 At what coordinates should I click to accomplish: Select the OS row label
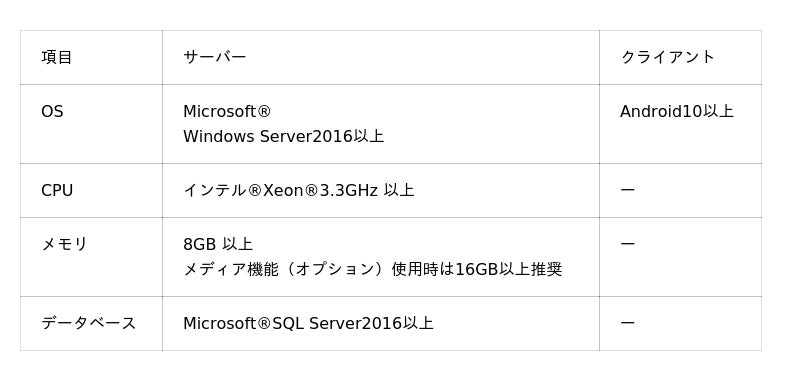(x=52, y=111)
